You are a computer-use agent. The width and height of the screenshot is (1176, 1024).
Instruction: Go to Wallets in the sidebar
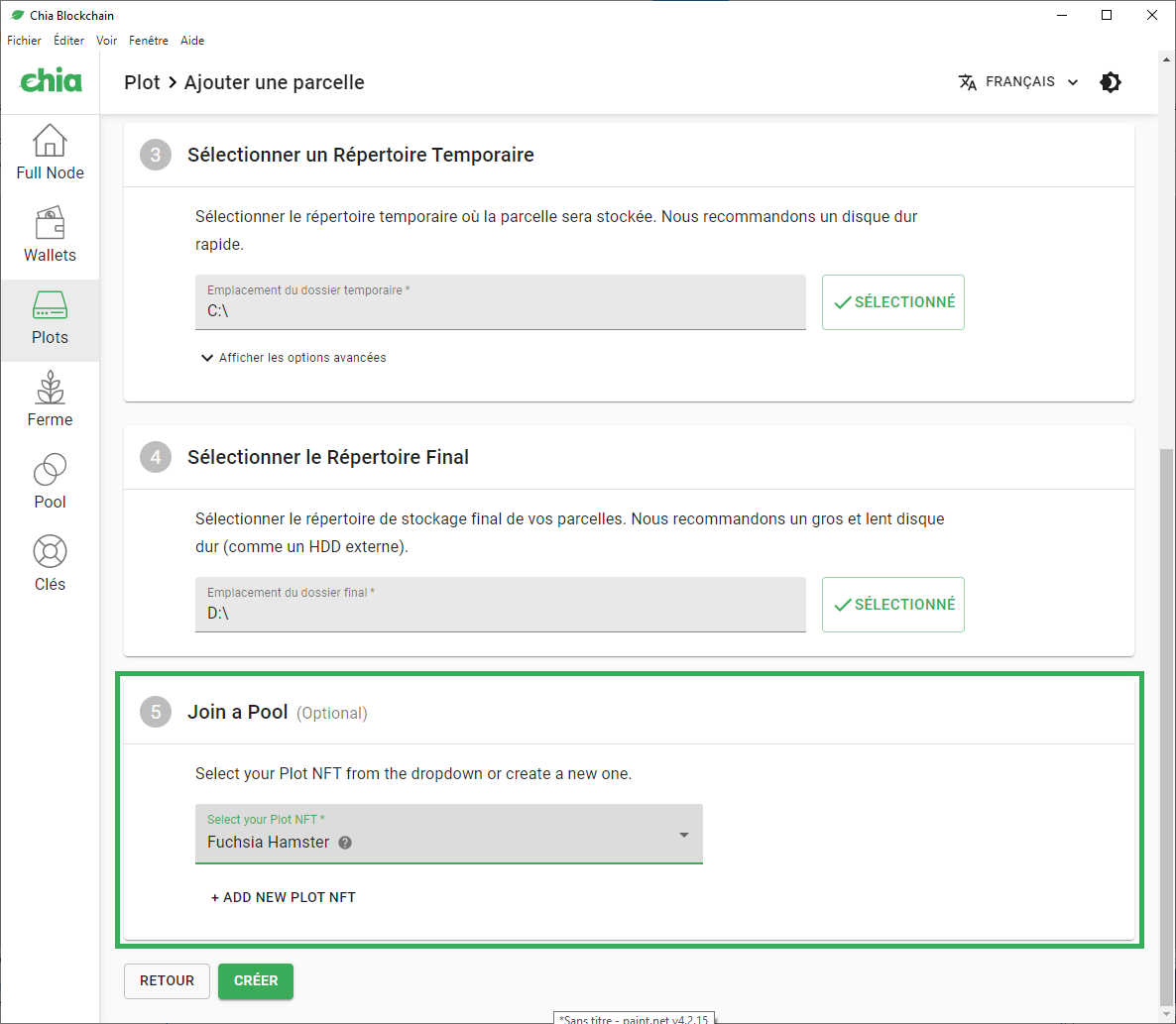pos(50,236)
